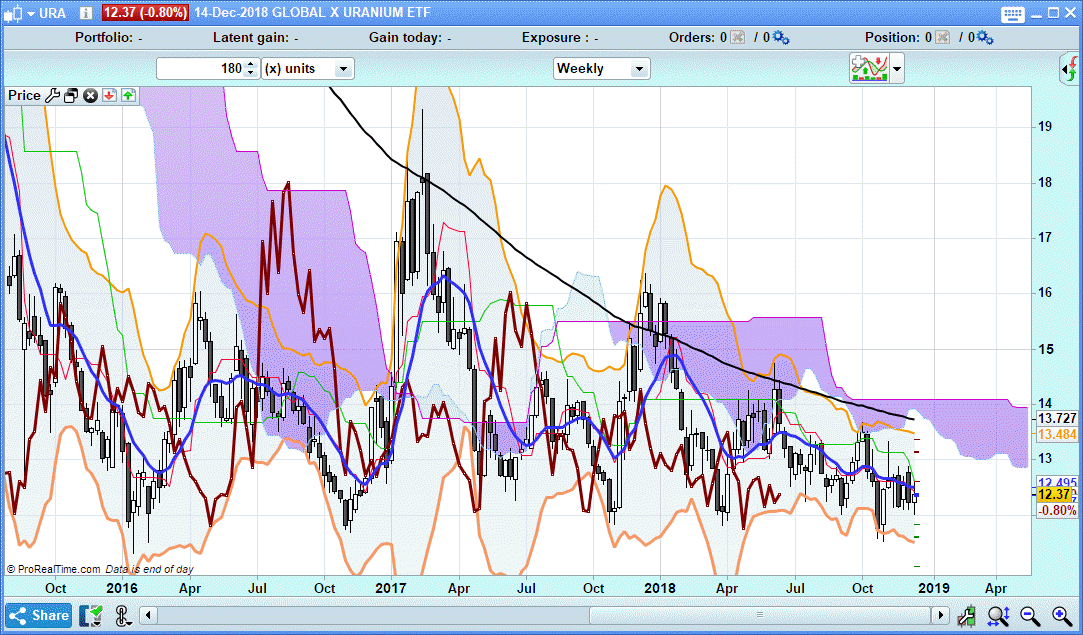Screen dimensions: 1083x635
Task: Remove the Price panel with the X icon
Action: point(90,95)
